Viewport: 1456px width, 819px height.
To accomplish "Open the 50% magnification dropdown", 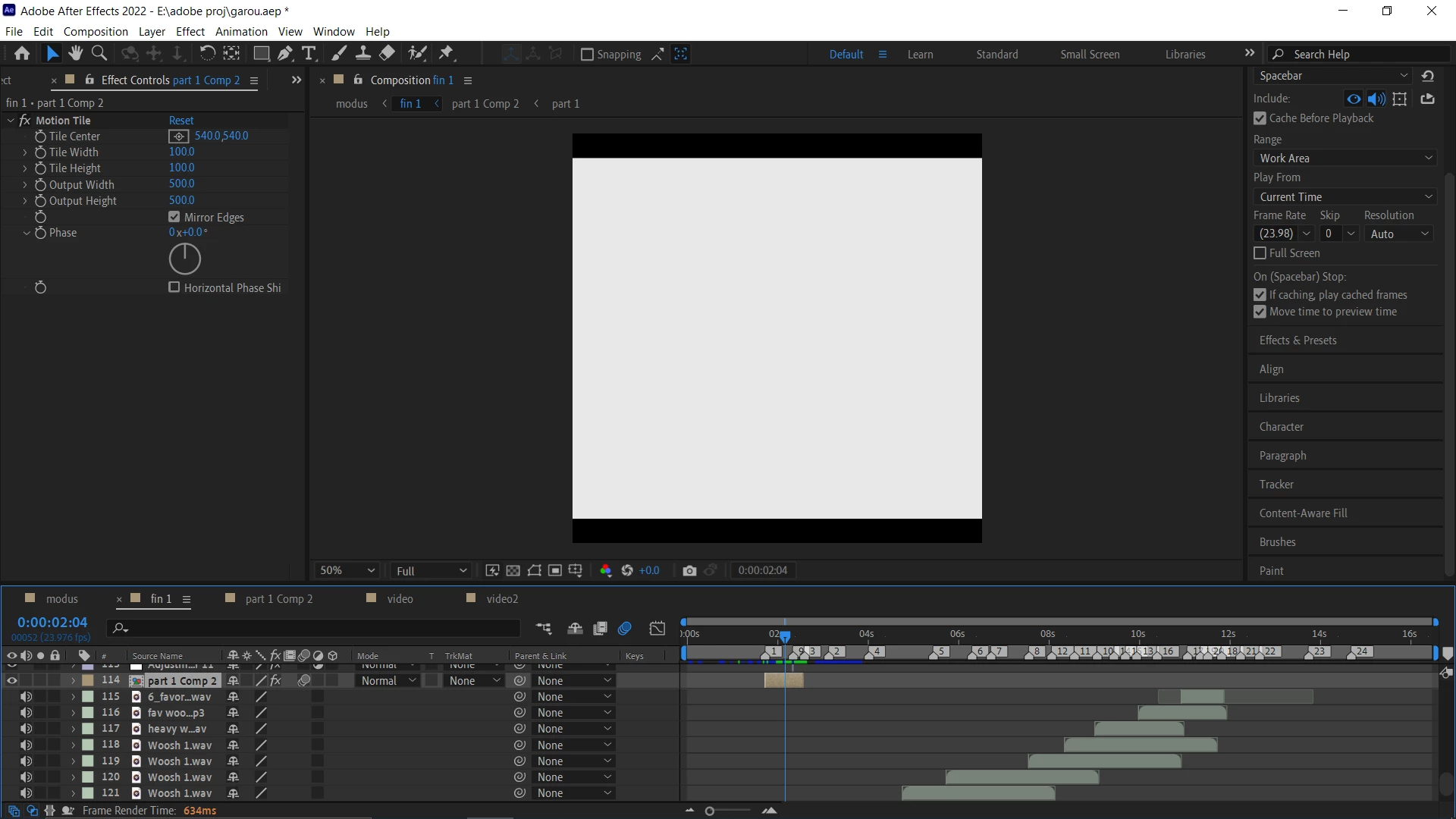I will (x=347, y=570).
